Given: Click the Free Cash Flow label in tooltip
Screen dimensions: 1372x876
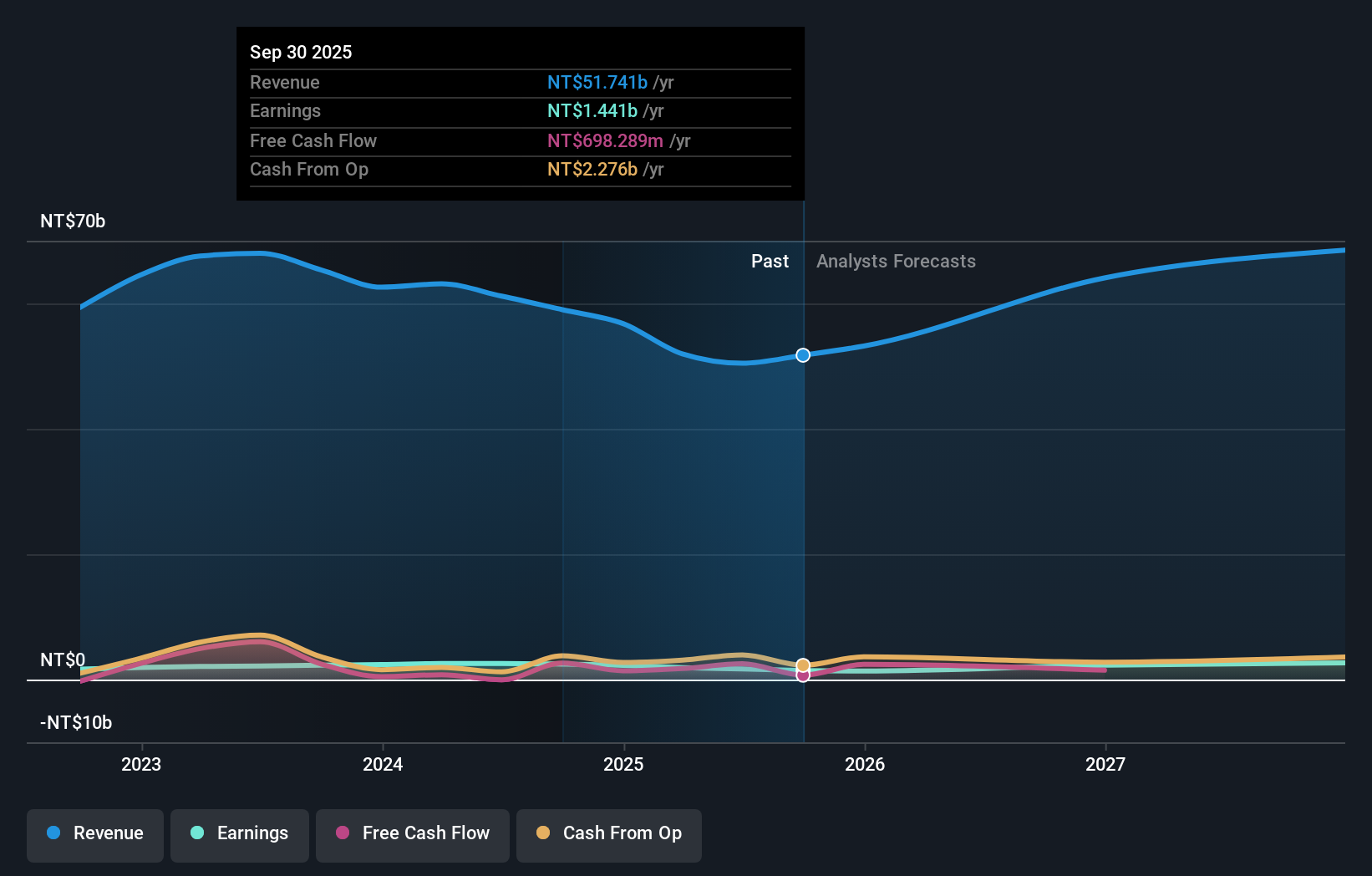Looking at the screenshot, I should [x=313, y=140].
